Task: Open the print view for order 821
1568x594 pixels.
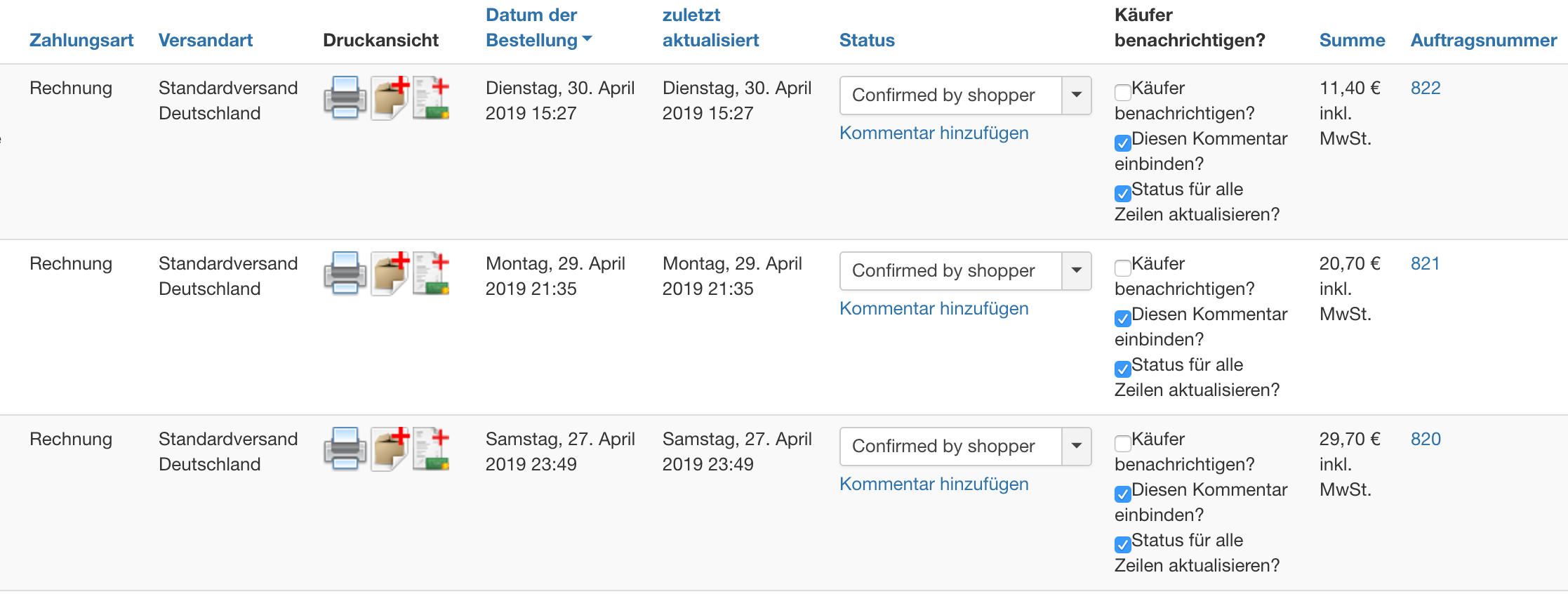Action: pos(345,273)
